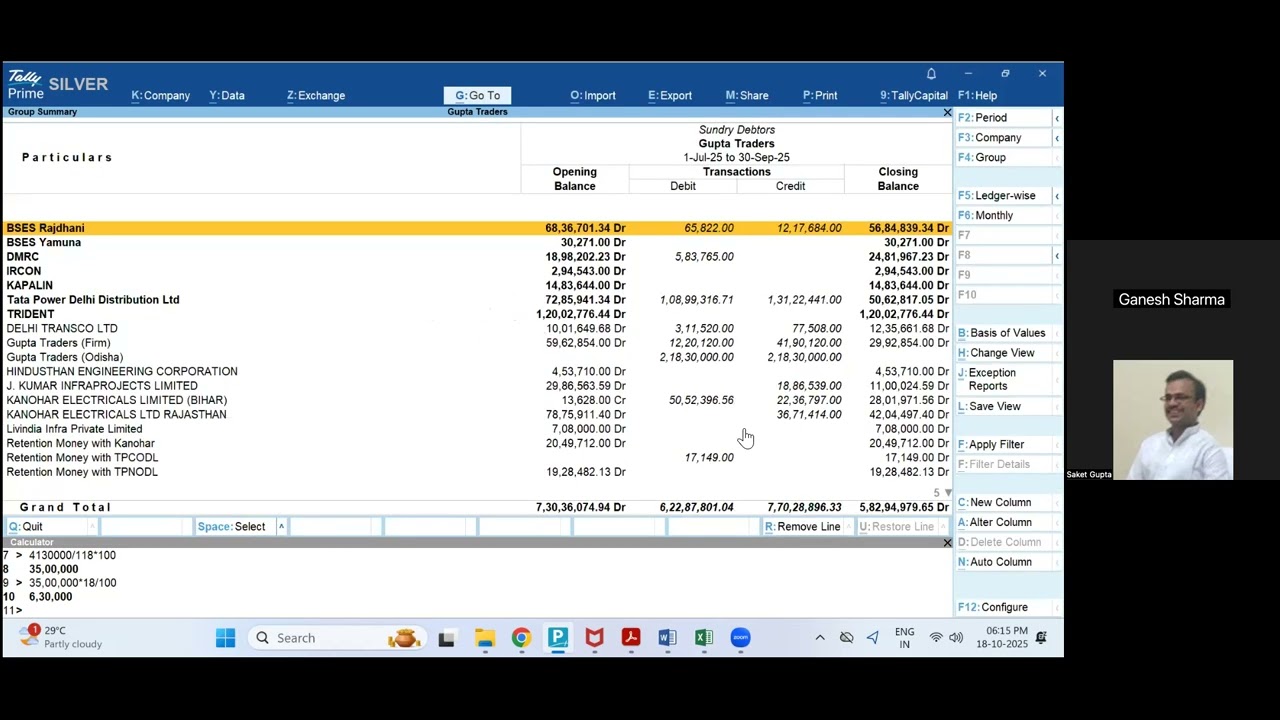Open Microsoft Excel taskbar icon

pyautogui.click(x=704, y=638)
